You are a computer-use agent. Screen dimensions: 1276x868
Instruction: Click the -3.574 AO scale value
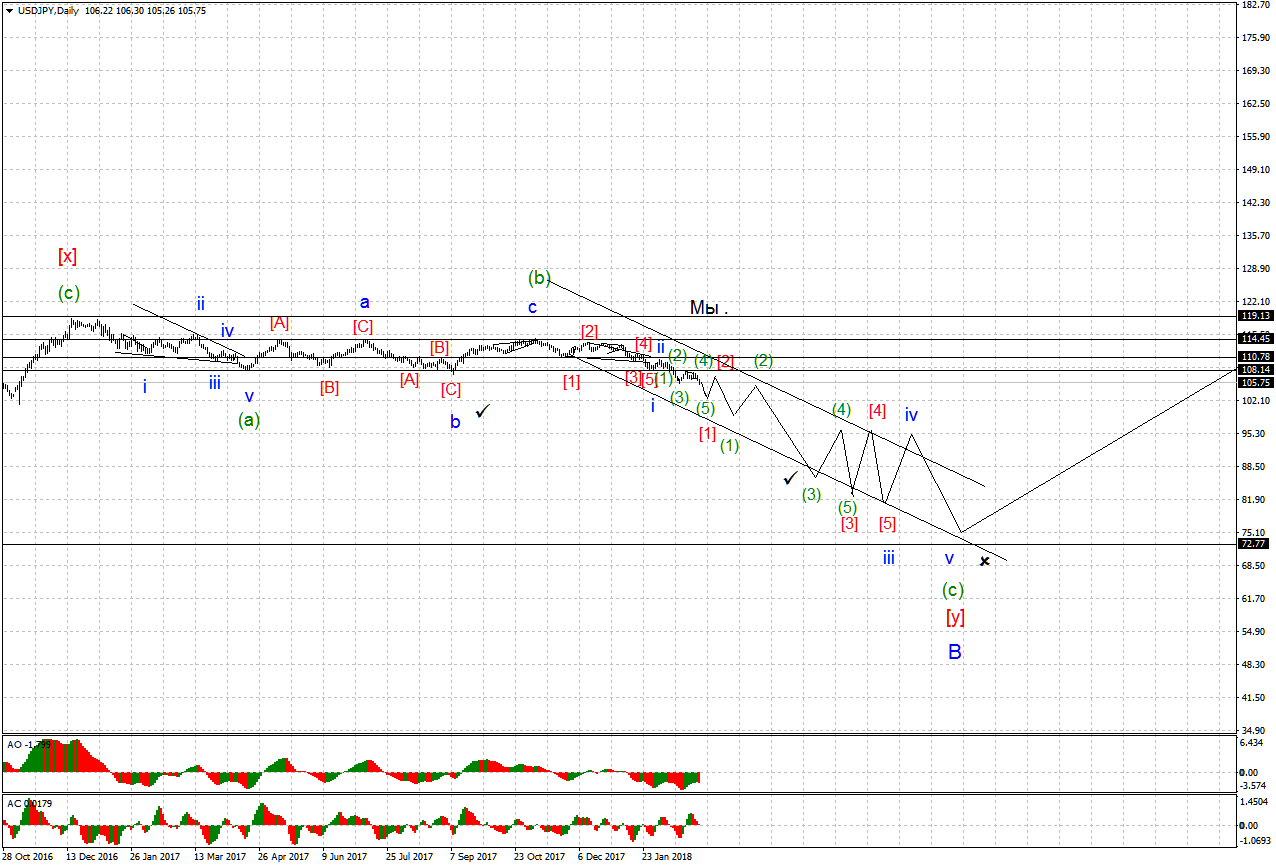pyautogui.click(x=1253, y=785)
